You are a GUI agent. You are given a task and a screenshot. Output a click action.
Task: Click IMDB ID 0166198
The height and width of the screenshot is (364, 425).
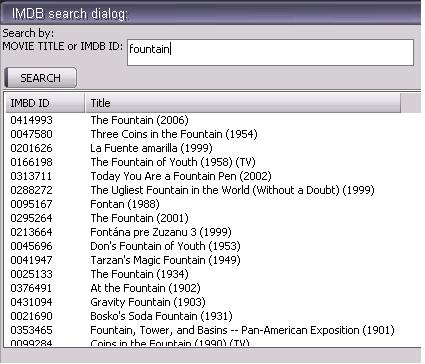pyautogui.click(x=31, y=162)
